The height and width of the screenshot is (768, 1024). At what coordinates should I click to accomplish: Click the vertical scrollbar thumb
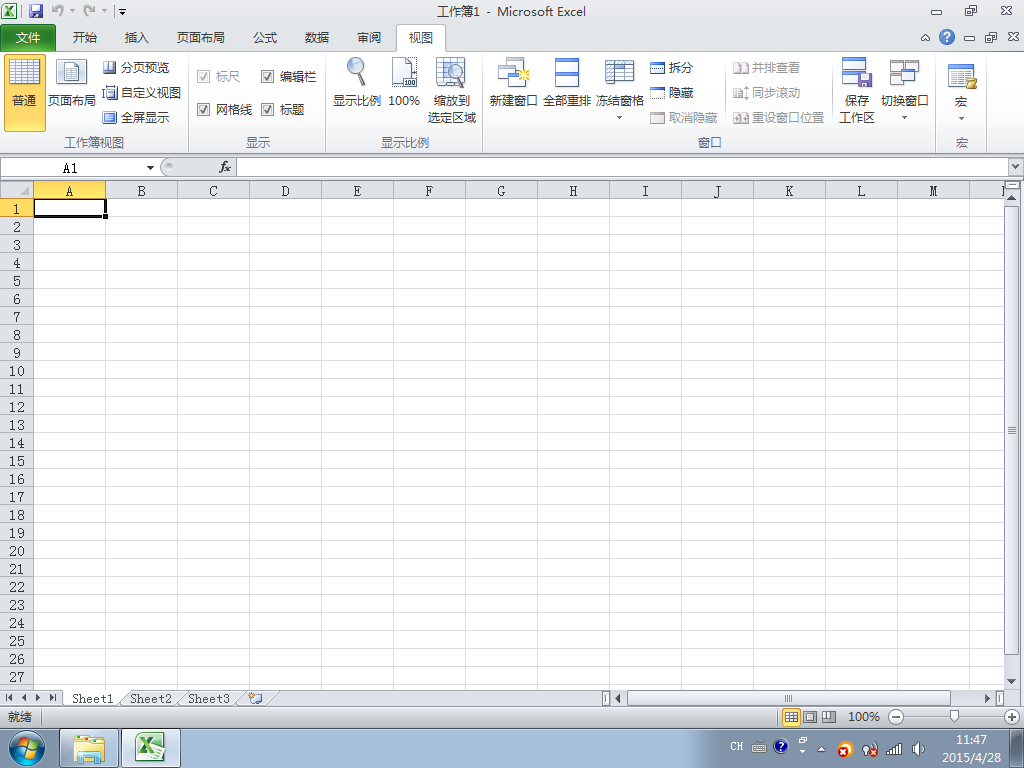tap(1012, 430)
